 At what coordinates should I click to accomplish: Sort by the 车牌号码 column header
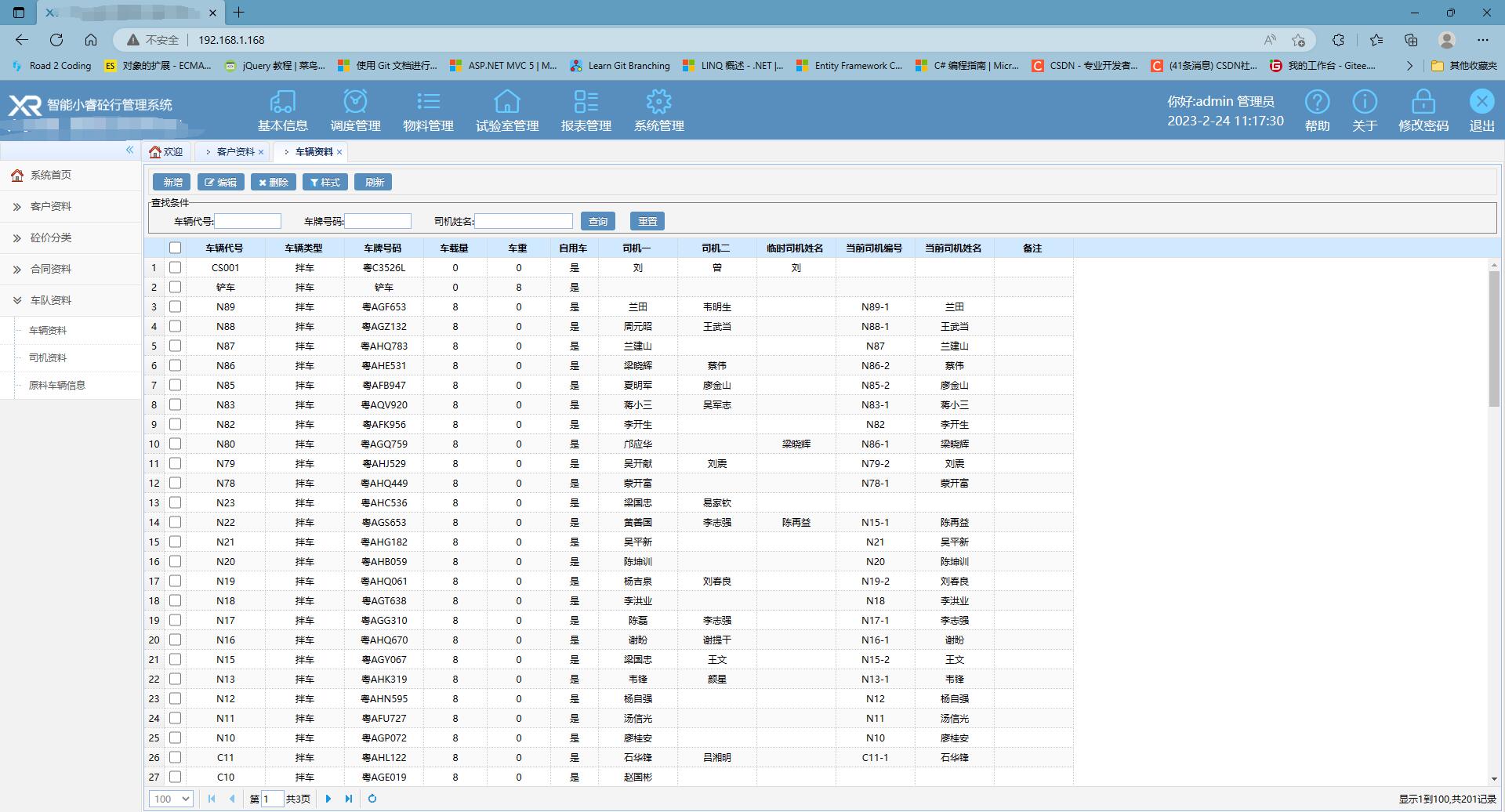click(x=383, y=248)
